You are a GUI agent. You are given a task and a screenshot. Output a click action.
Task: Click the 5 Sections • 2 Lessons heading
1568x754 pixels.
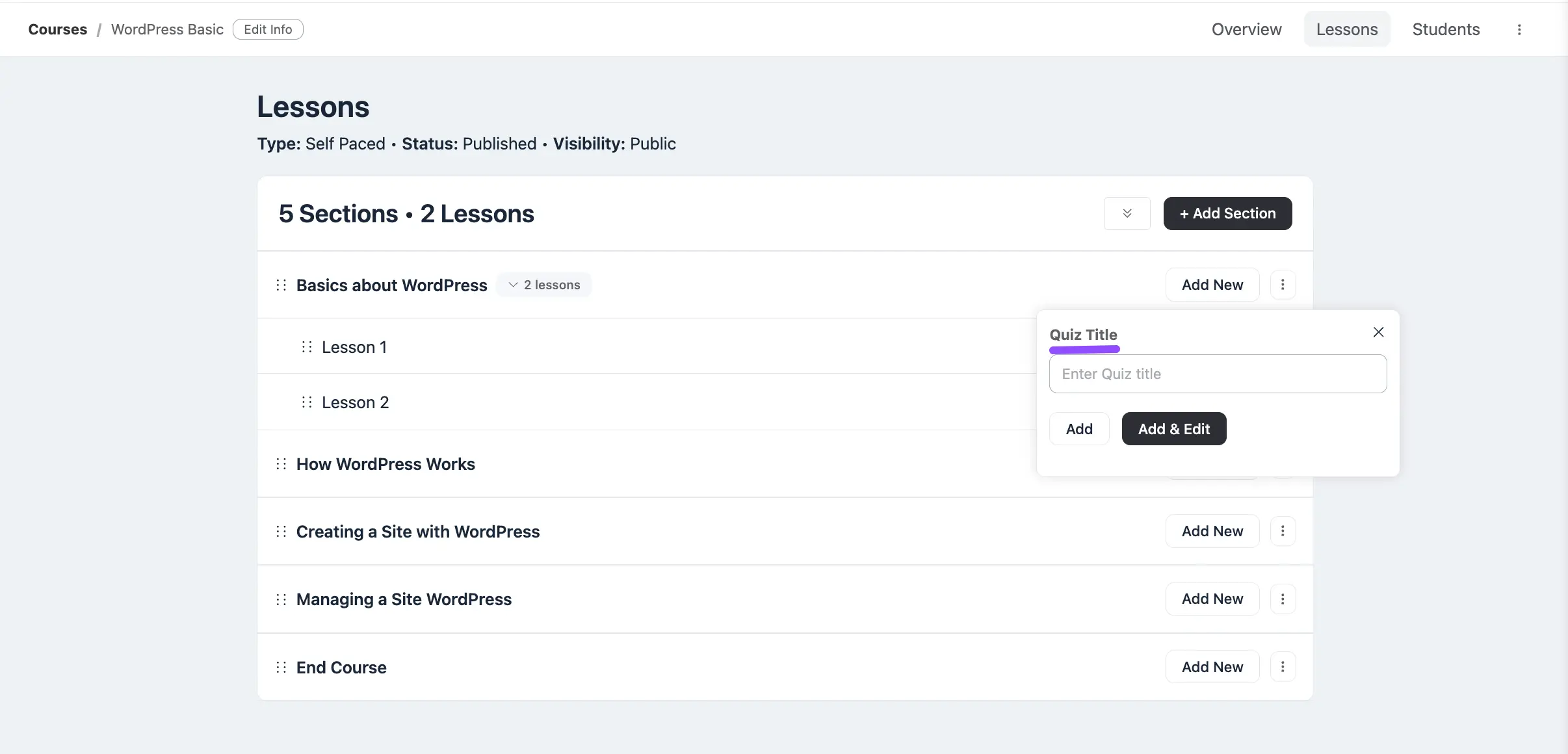click(406, 214)
